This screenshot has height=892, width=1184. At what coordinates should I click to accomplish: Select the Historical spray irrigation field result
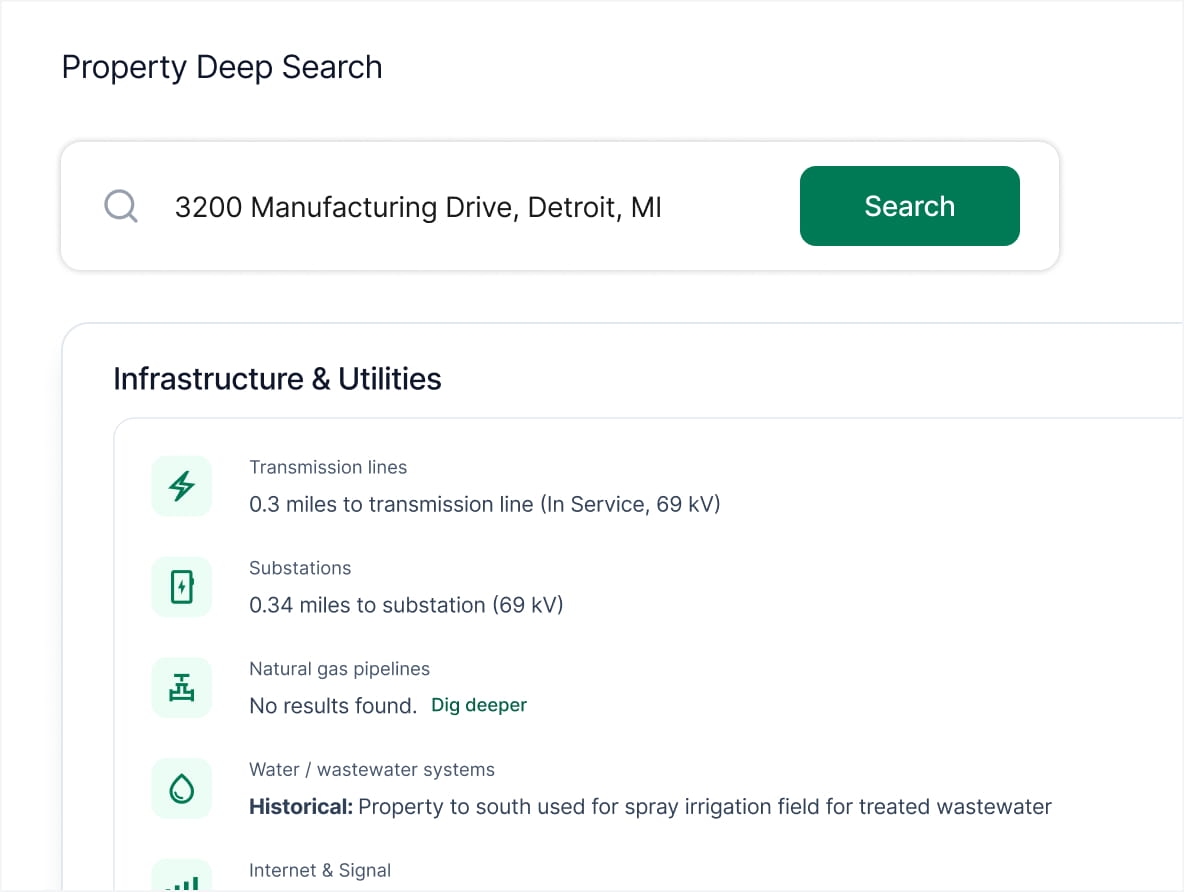coord(650,807)
